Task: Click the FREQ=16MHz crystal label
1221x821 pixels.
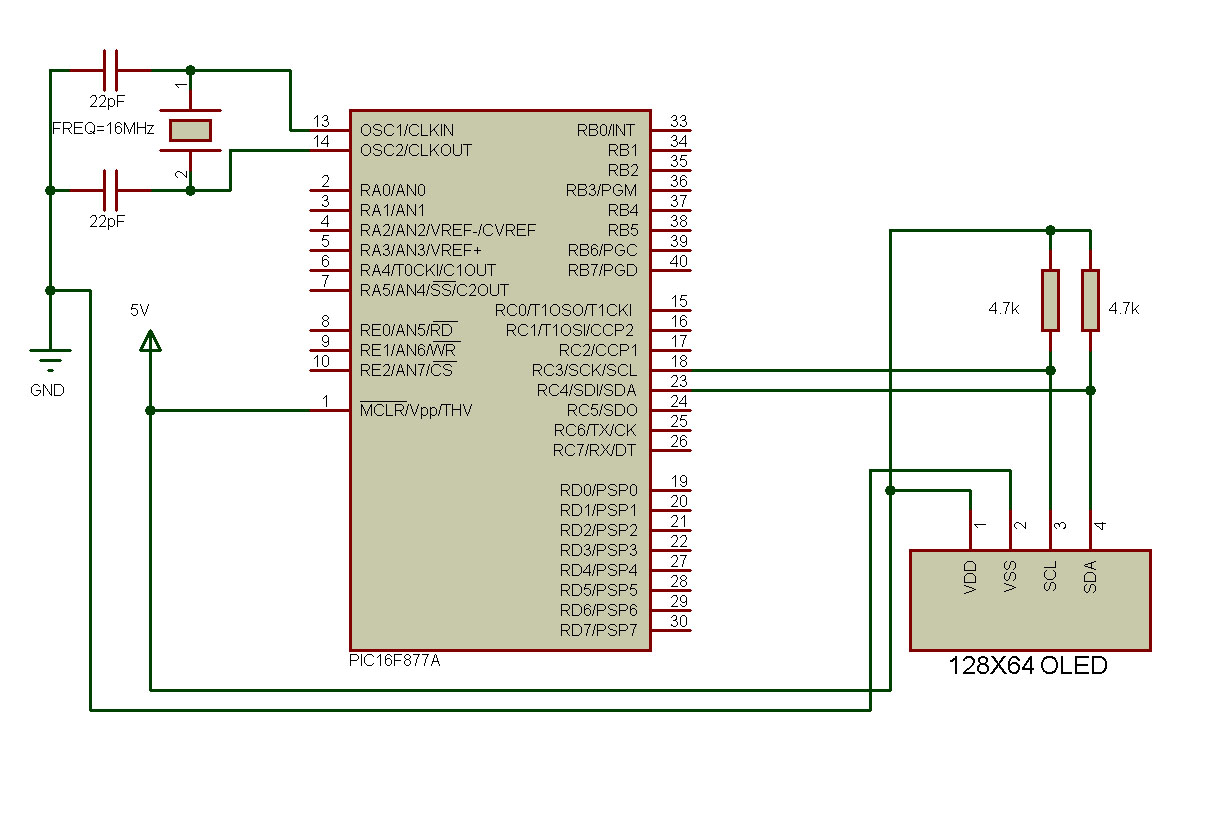Action: coord(102,129)
